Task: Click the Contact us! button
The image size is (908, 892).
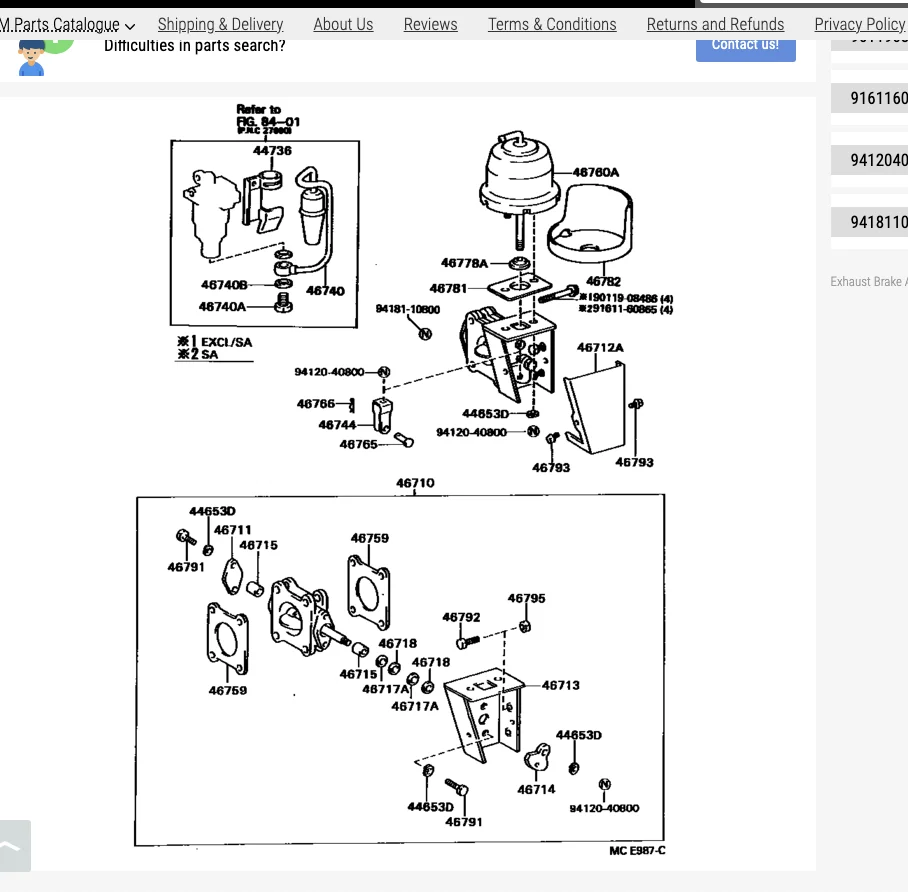Action: pos(745,49)
